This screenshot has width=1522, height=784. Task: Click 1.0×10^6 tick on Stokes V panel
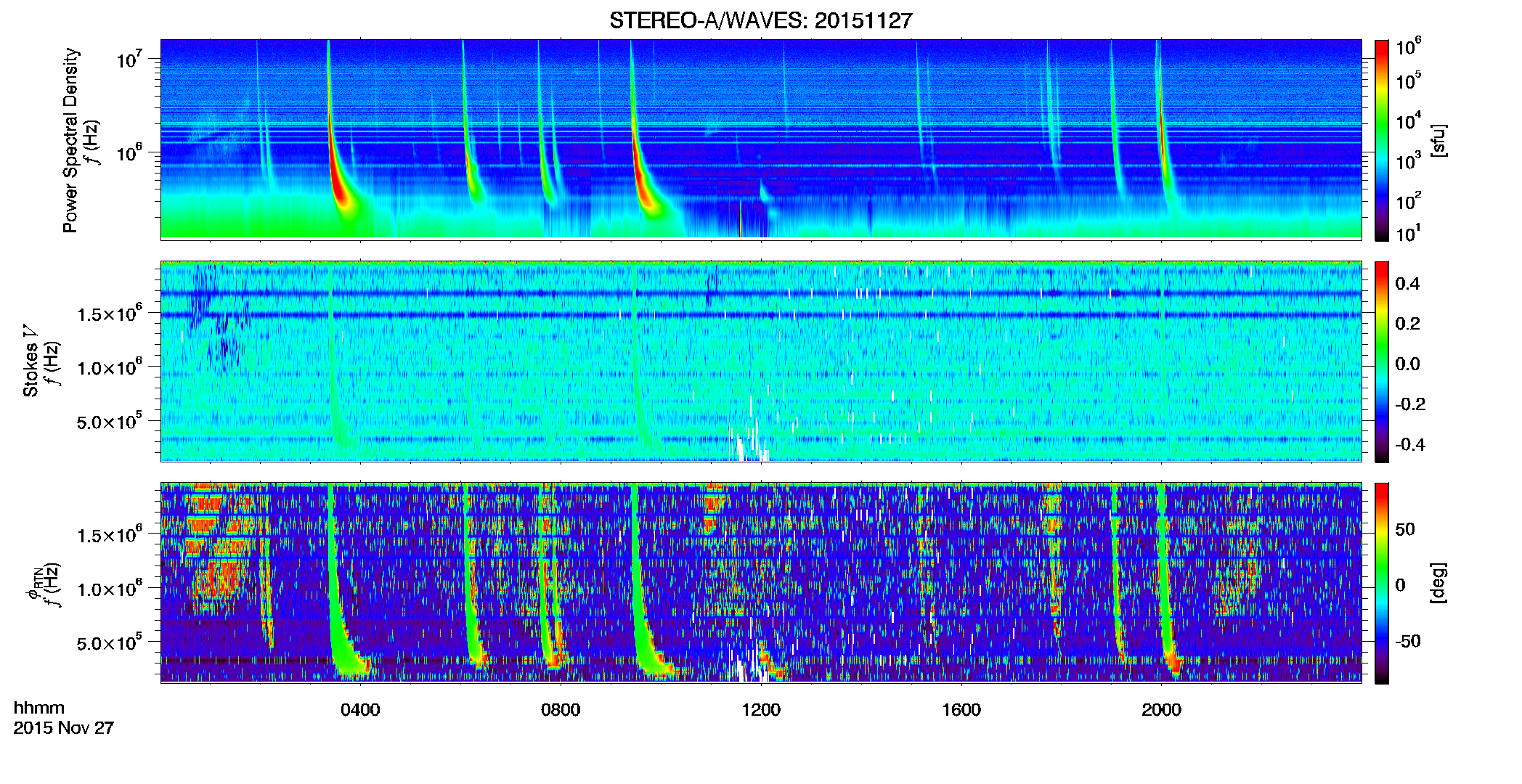tap(110, 367)
